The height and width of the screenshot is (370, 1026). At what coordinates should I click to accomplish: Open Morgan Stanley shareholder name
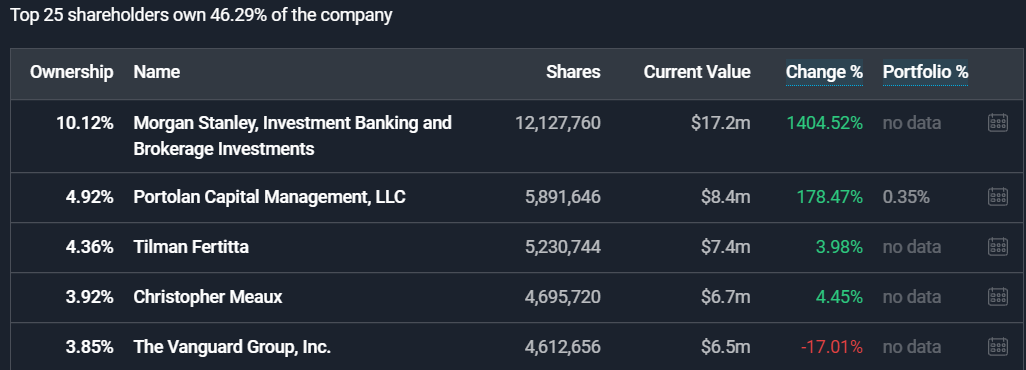[x=292, y=136]
